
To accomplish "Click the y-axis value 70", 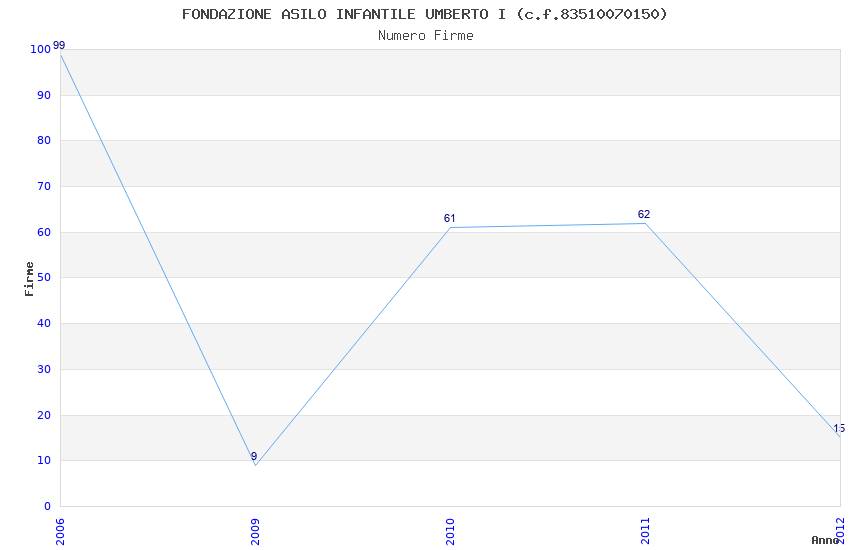I will 44,186.
